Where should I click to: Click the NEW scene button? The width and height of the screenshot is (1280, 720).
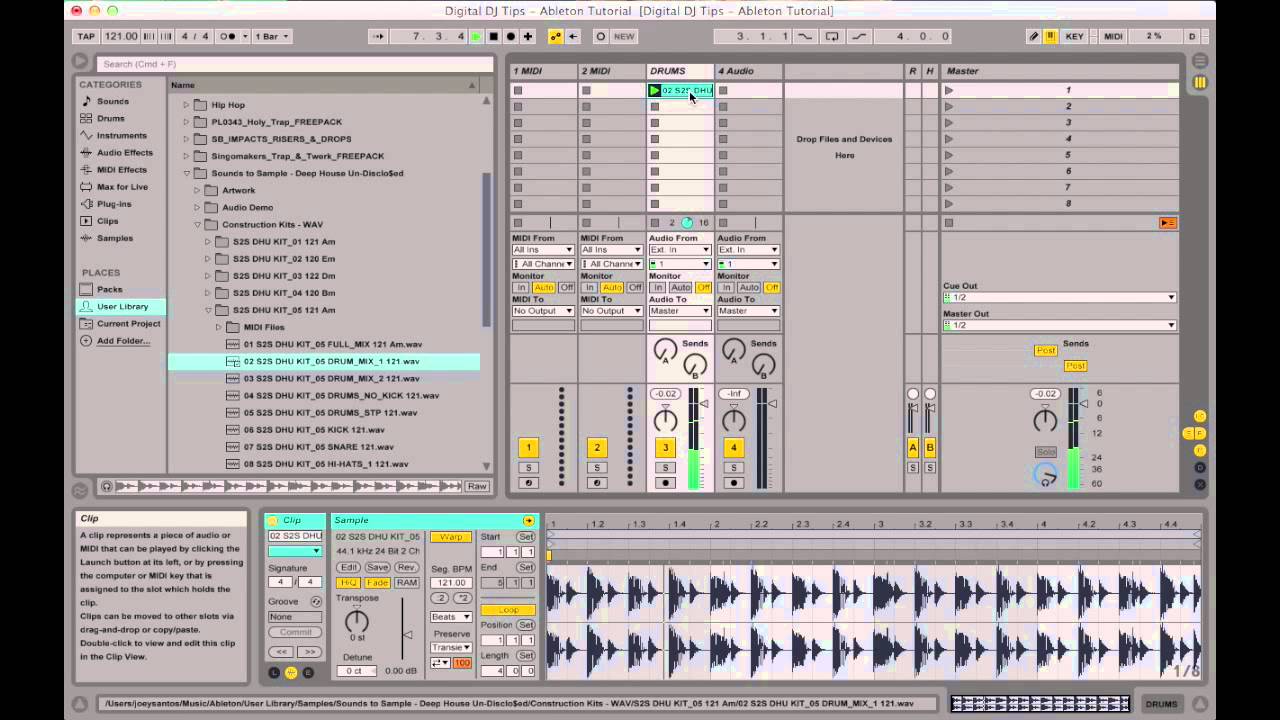click(x=624, y=36)
